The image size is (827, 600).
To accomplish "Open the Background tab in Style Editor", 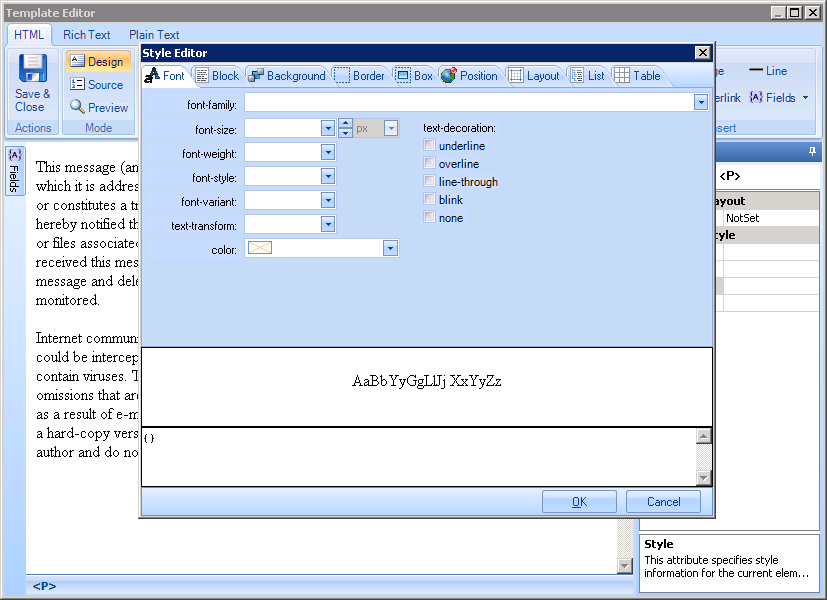I will pyautogui.click(x=287, y=75).
